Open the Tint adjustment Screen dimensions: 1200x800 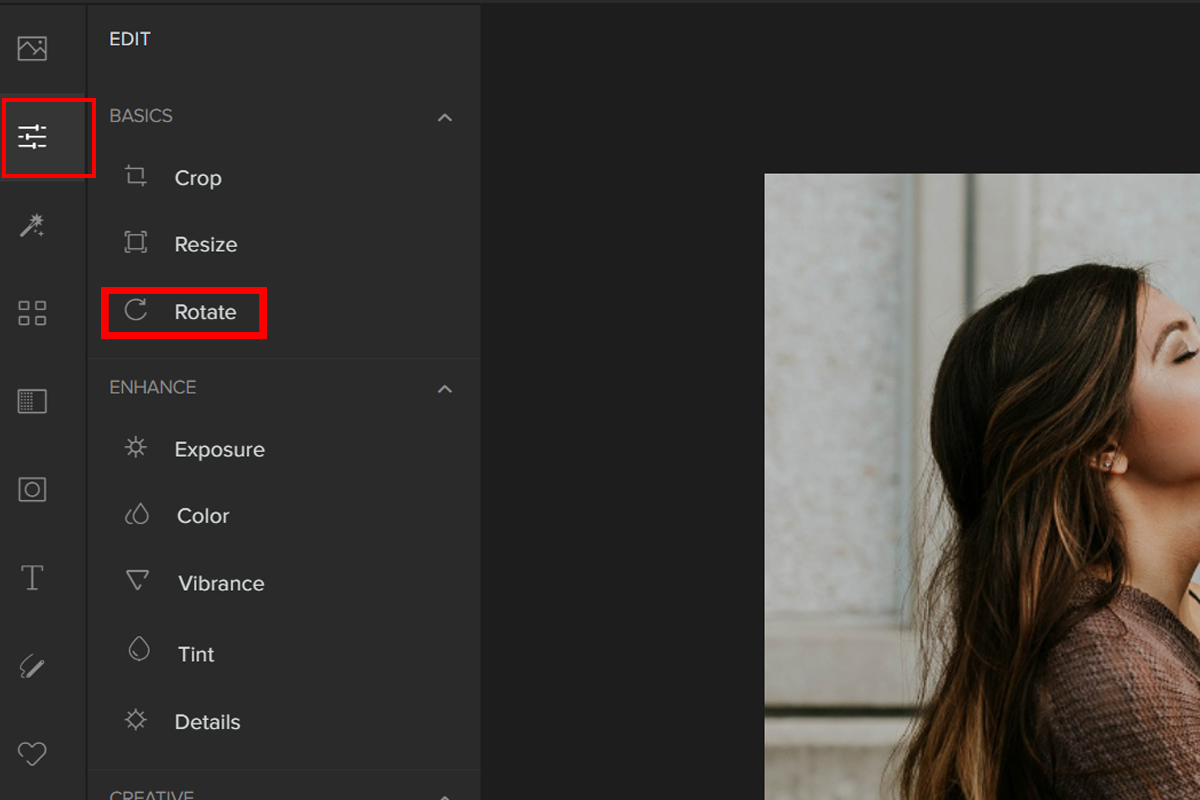click(196, 654)
